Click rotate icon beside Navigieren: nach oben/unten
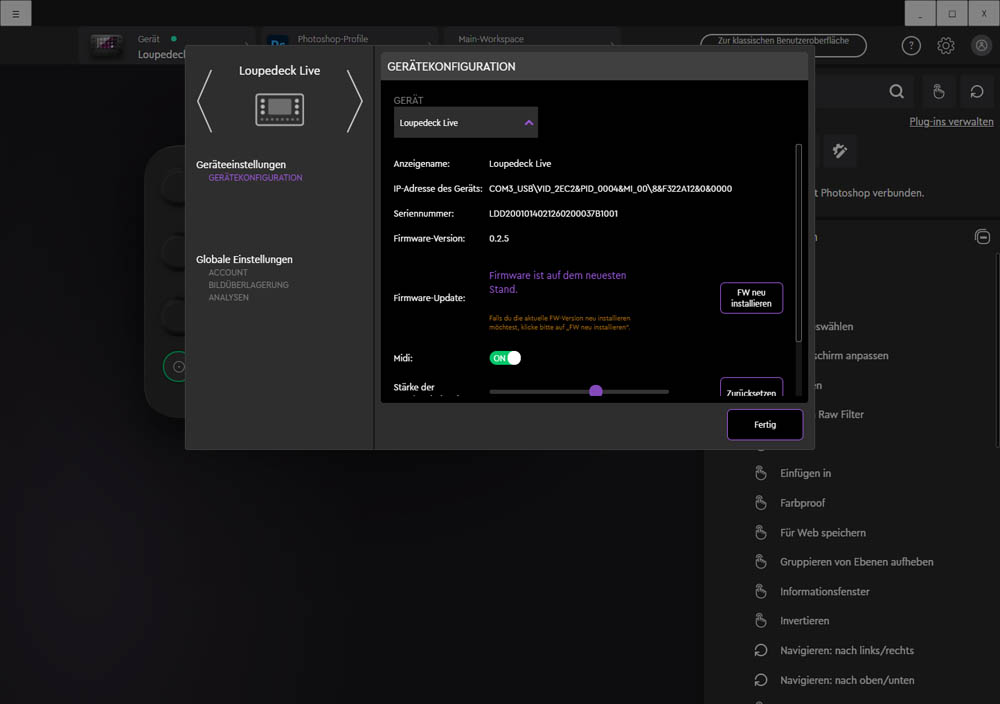 760,680
